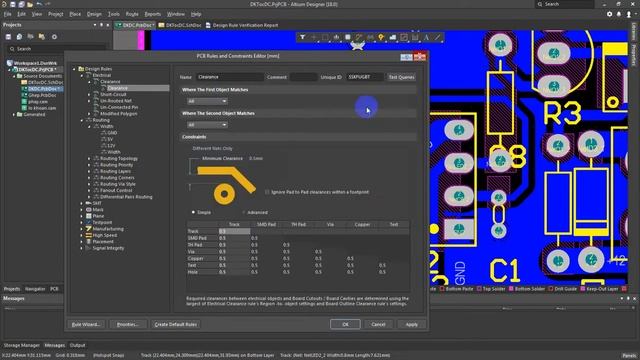Open project folder icon in Projects panel toolbar

tap(42, 37)
